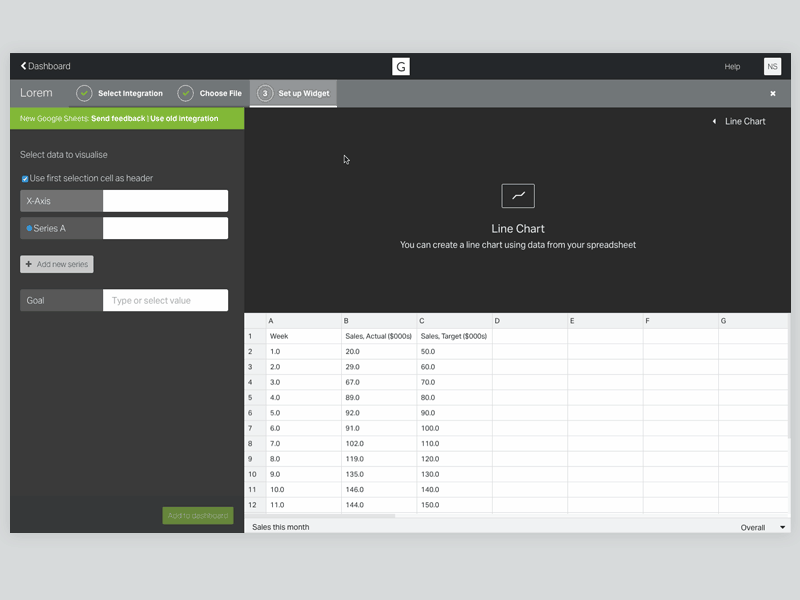800x600 pixels.
Task: Select the cell with value 146.0
Action: pos(379,489)
